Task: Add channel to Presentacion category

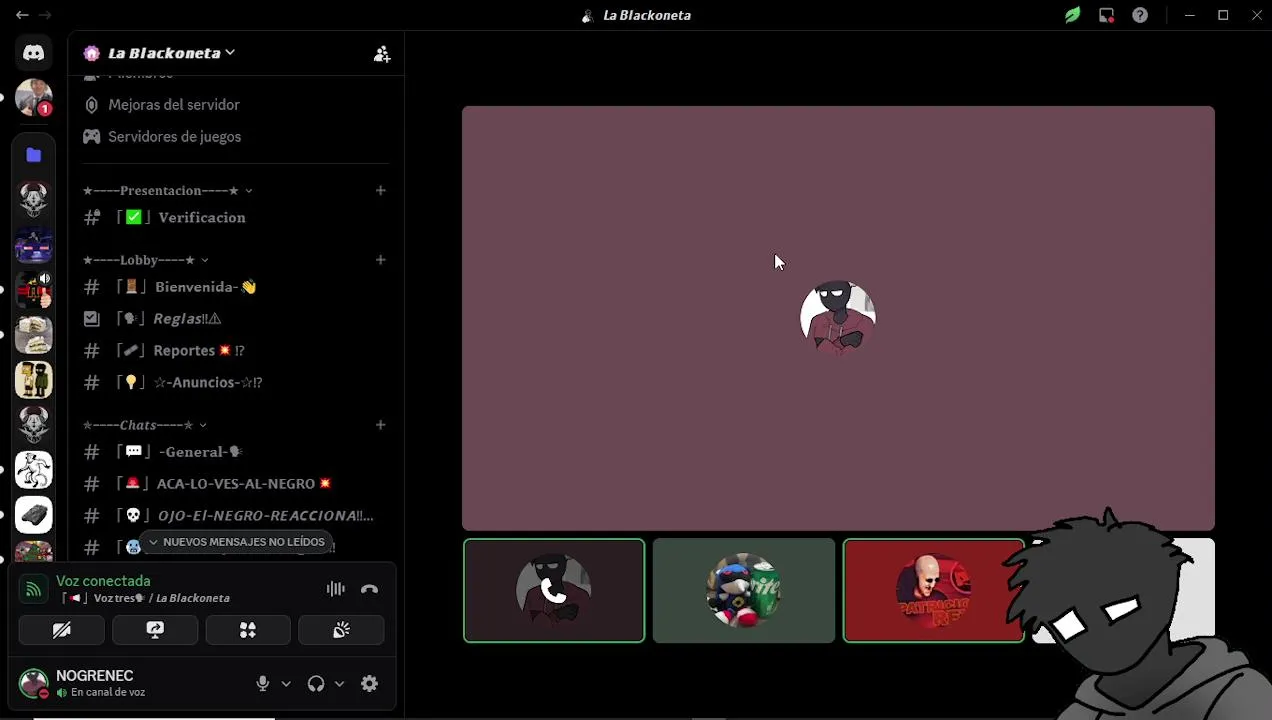Action: (x=380, y=190)
